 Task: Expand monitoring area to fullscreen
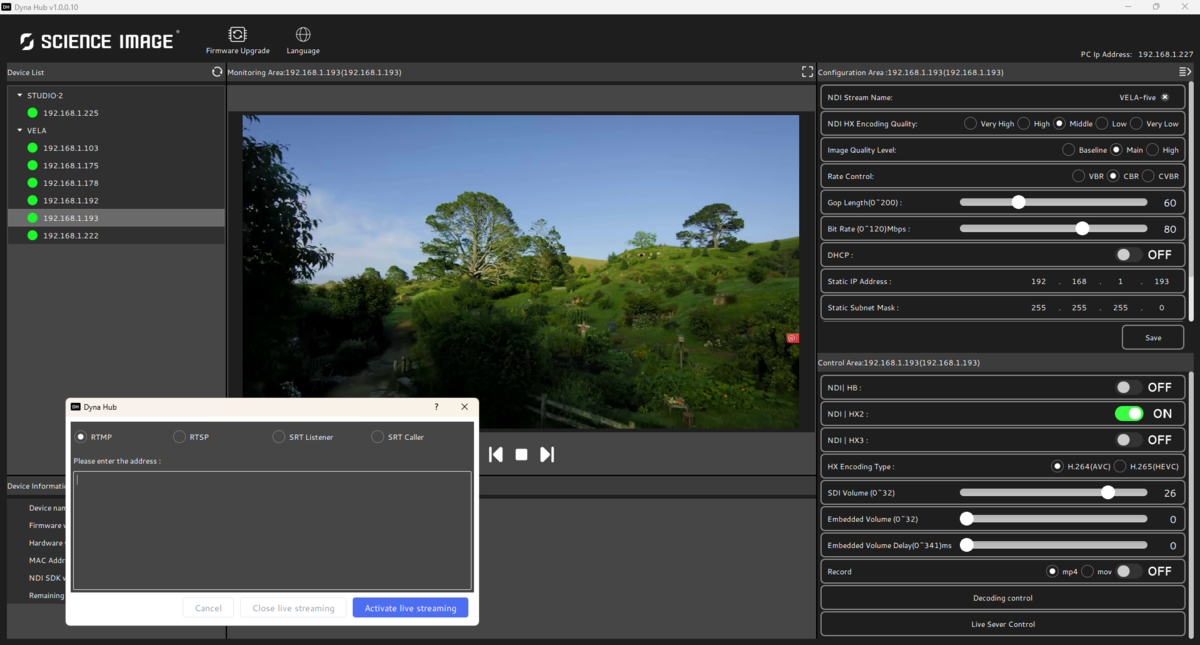pos(807,72)
